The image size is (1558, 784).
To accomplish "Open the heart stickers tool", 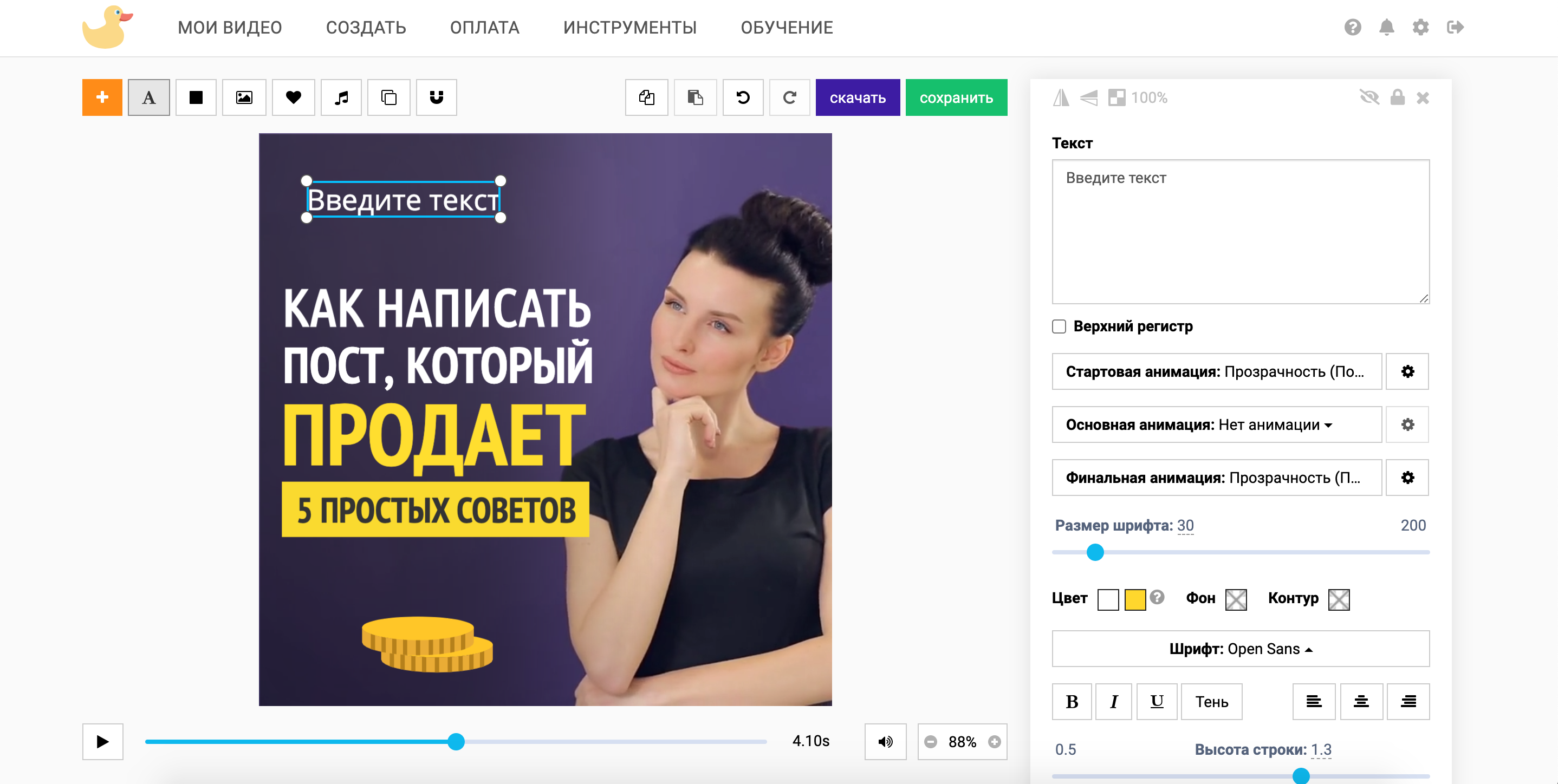I will coord(293,97).
